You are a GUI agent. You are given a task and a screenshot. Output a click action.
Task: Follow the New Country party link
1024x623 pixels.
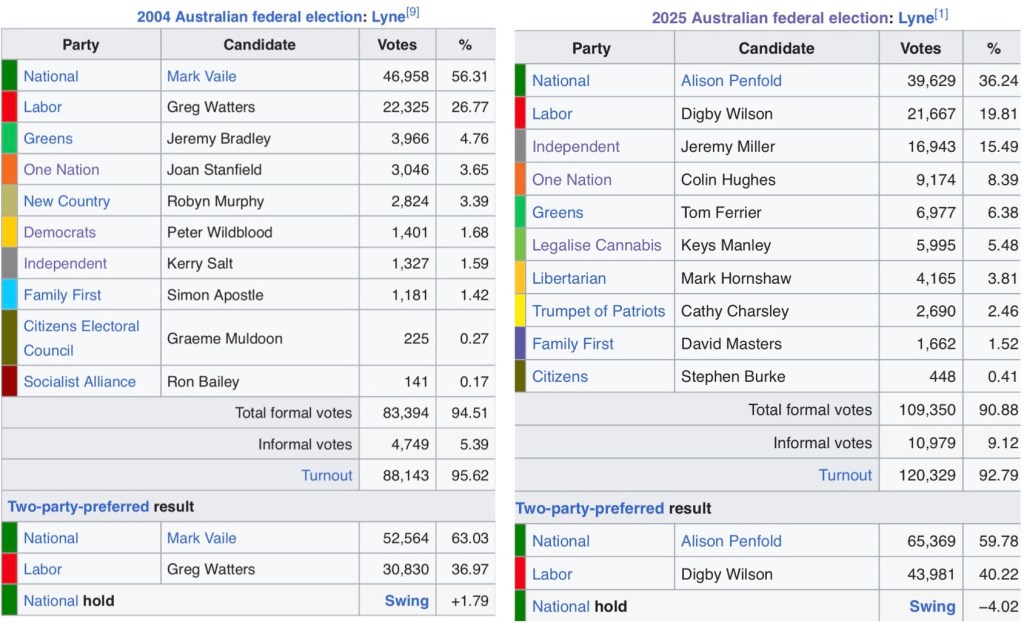(66, 201)
